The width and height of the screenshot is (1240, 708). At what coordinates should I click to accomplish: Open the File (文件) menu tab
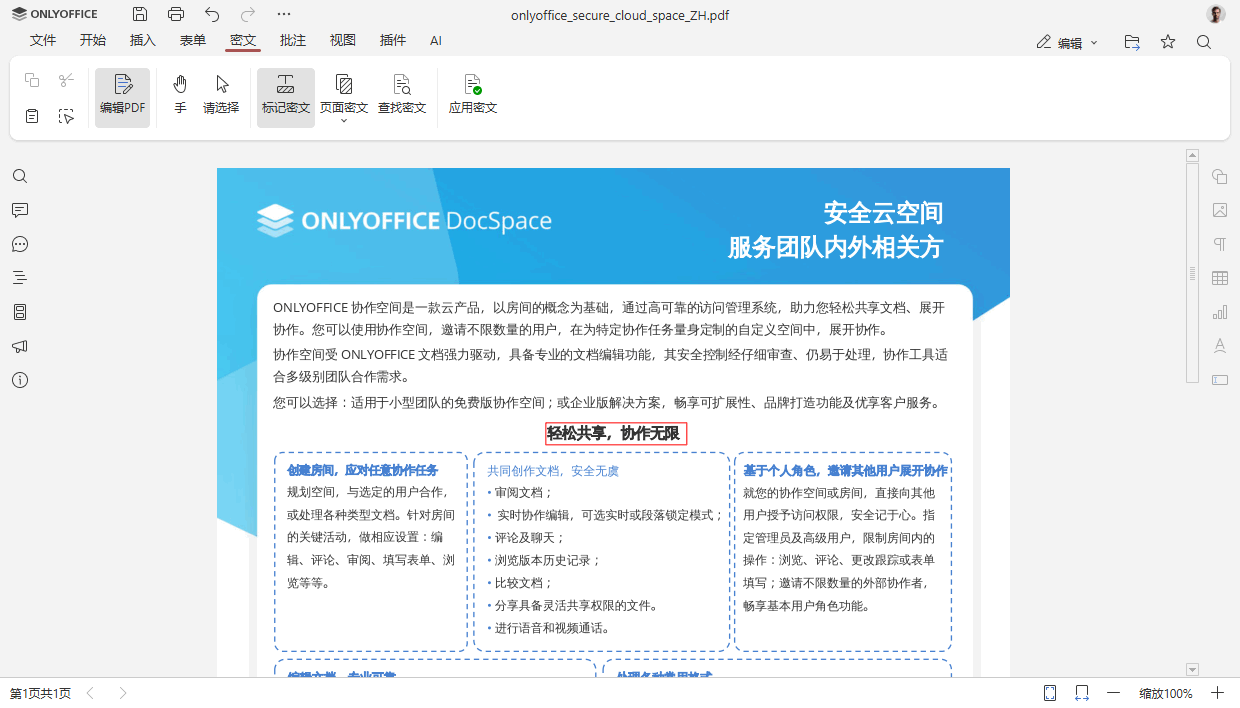43,41
